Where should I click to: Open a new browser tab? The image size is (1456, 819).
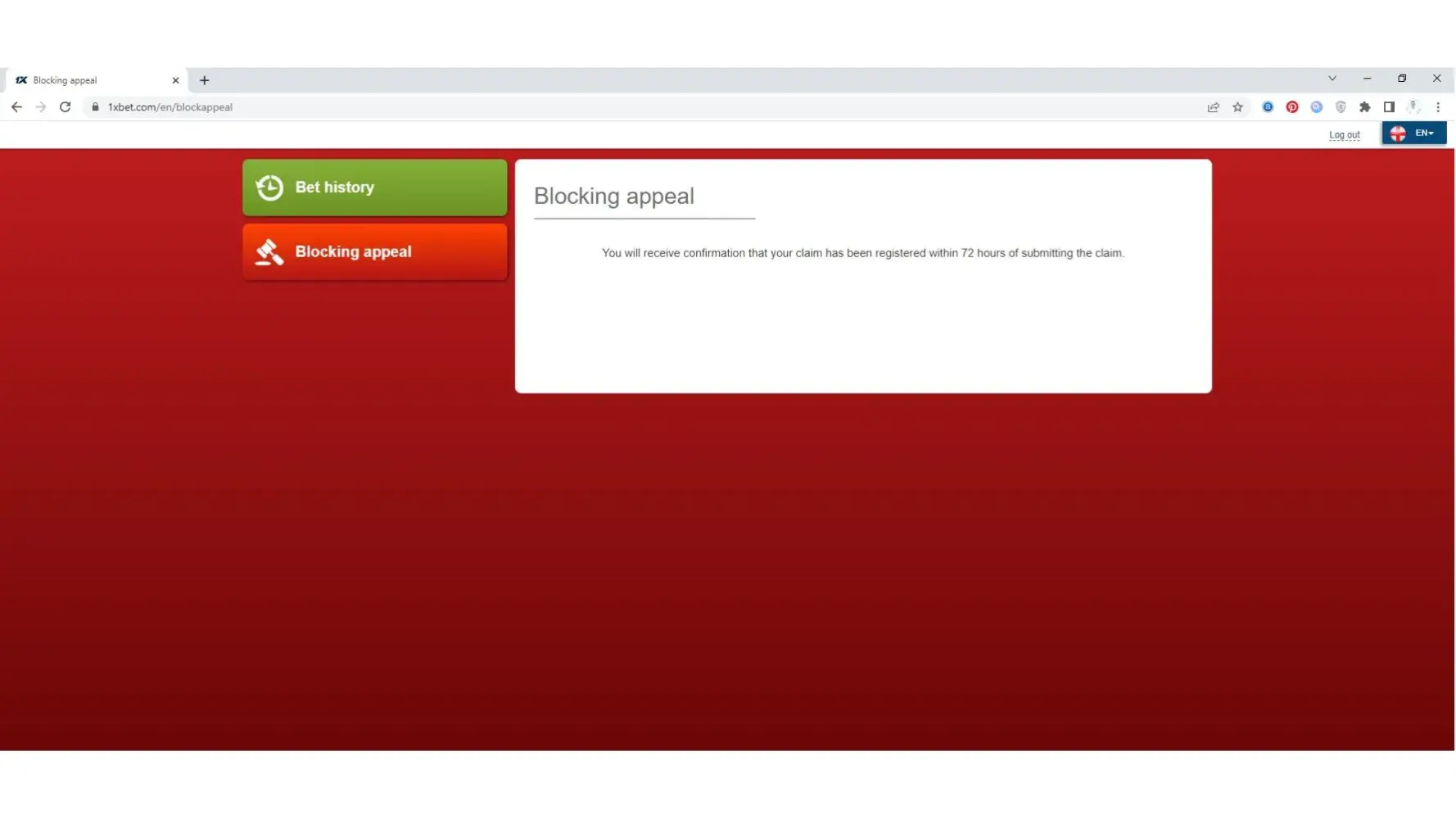(x=205, y=80)
